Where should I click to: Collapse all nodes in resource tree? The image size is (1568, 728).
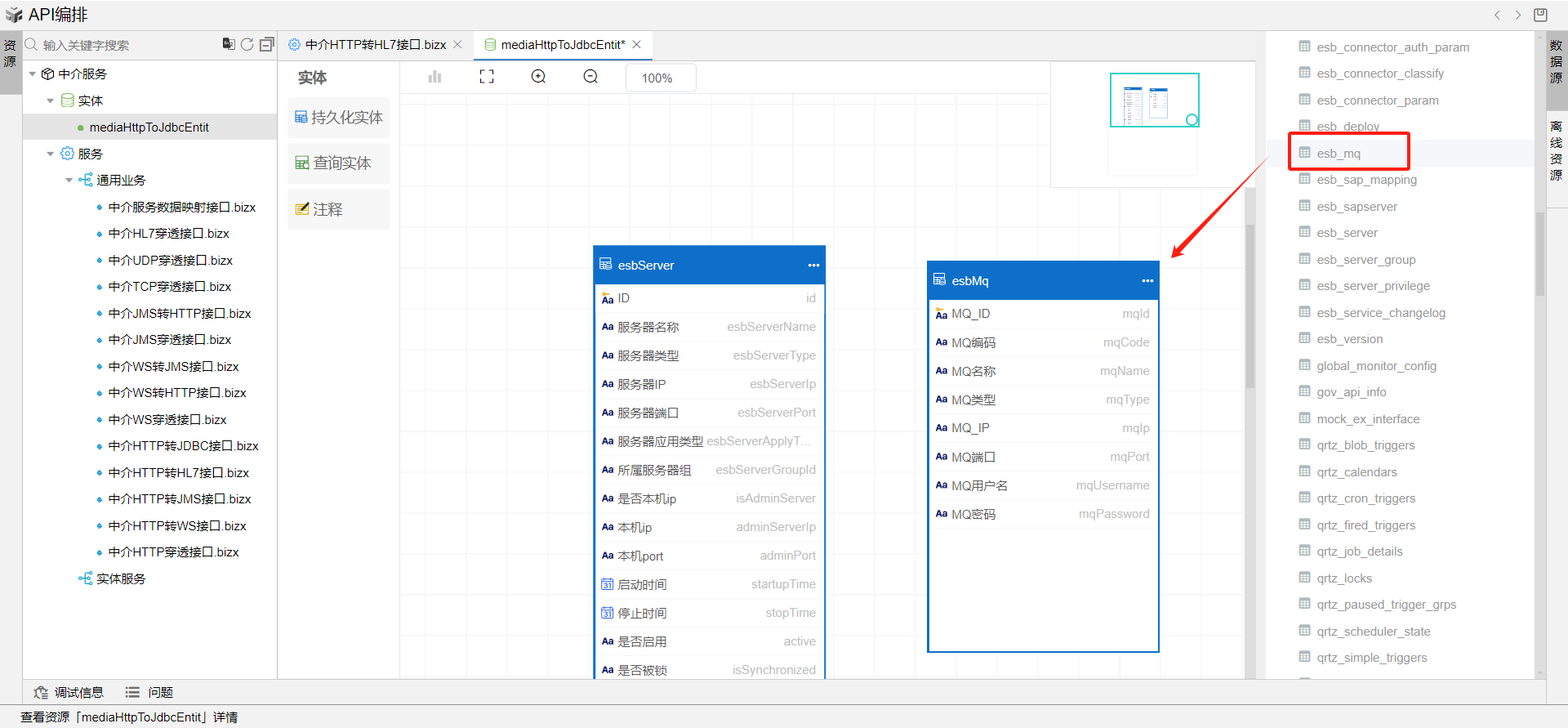(x=266, y=44)
